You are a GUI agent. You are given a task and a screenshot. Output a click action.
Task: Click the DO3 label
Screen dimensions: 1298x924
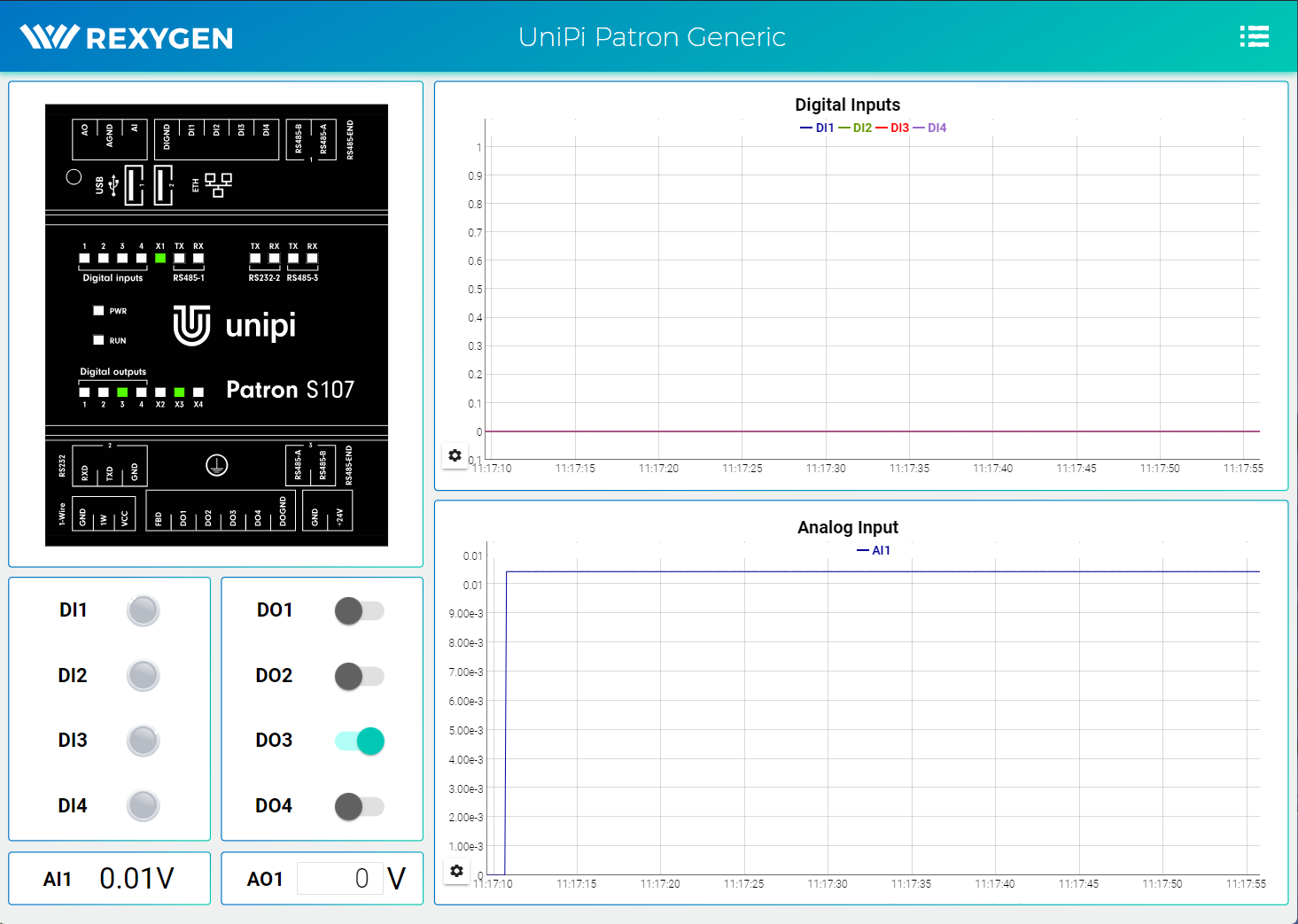click(x=274, y=740)
